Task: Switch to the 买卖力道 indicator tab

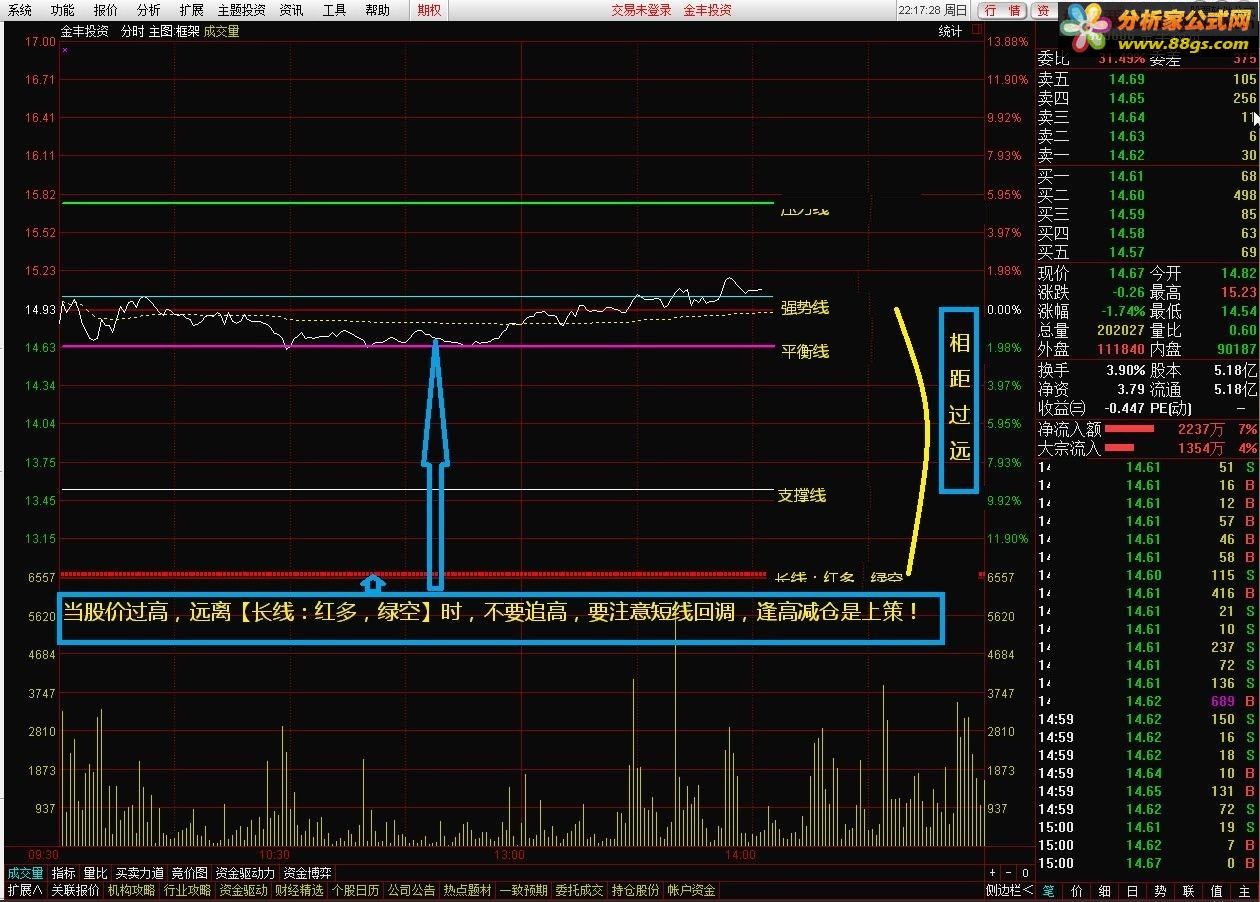Action: 139,873
